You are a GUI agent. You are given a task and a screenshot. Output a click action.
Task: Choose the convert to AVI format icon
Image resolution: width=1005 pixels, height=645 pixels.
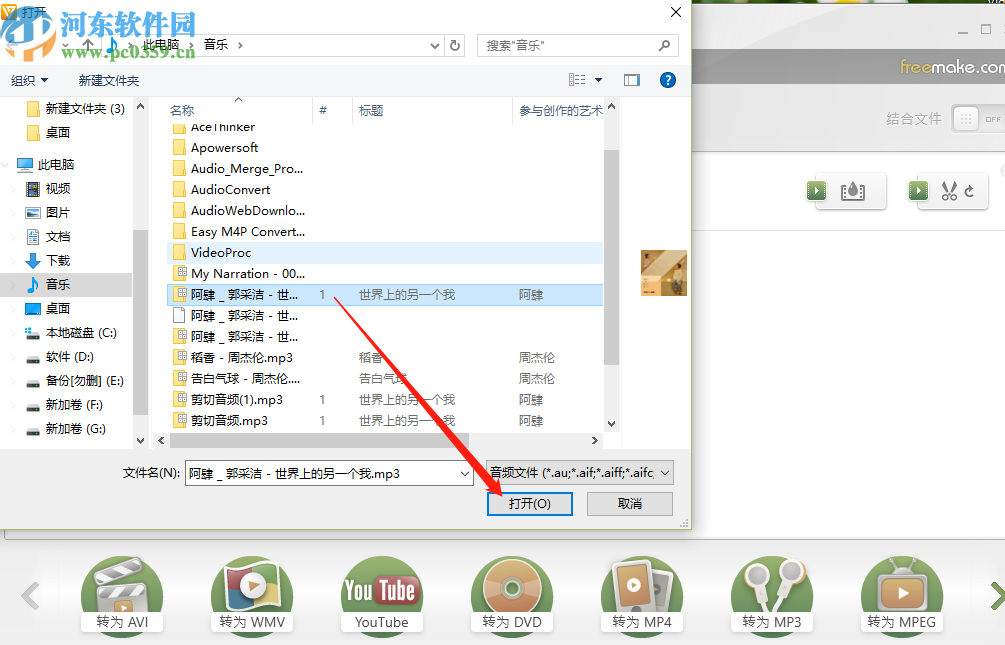(122, 596)
